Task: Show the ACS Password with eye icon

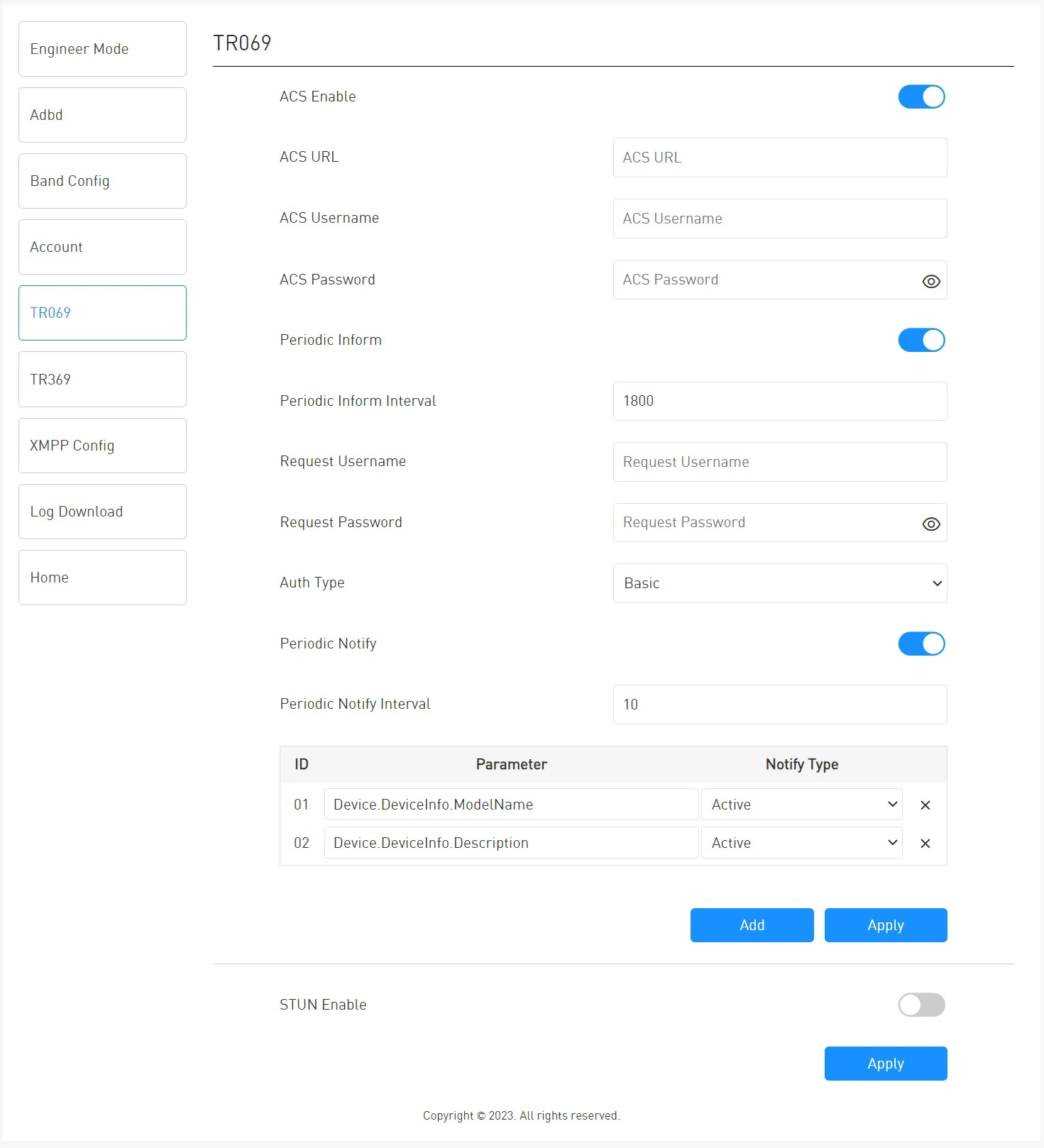Action: click(931, 281)
